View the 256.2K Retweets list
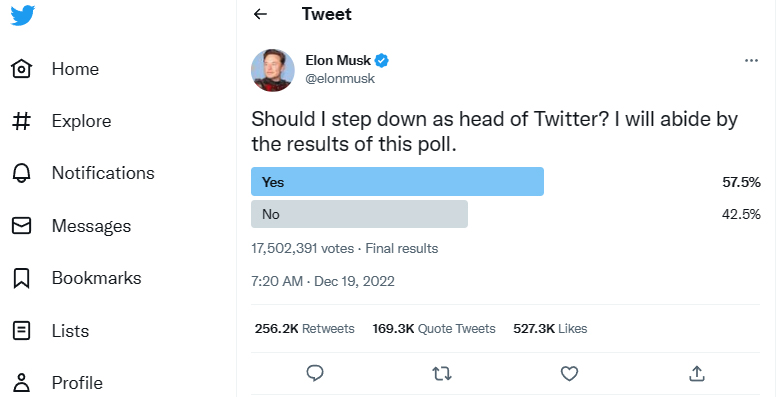The width and height of the screenshot is (777, 397). pos(305,329)
